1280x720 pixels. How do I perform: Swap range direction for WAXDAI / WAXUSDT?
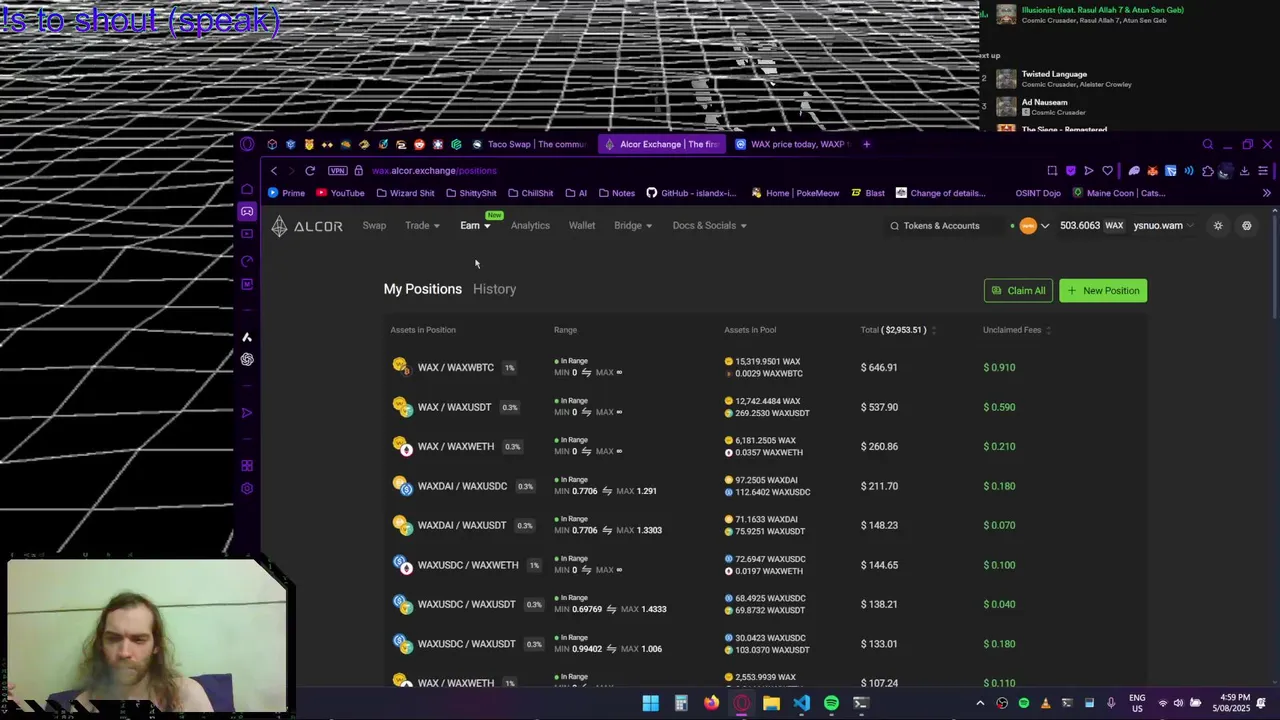pos(607,530)
